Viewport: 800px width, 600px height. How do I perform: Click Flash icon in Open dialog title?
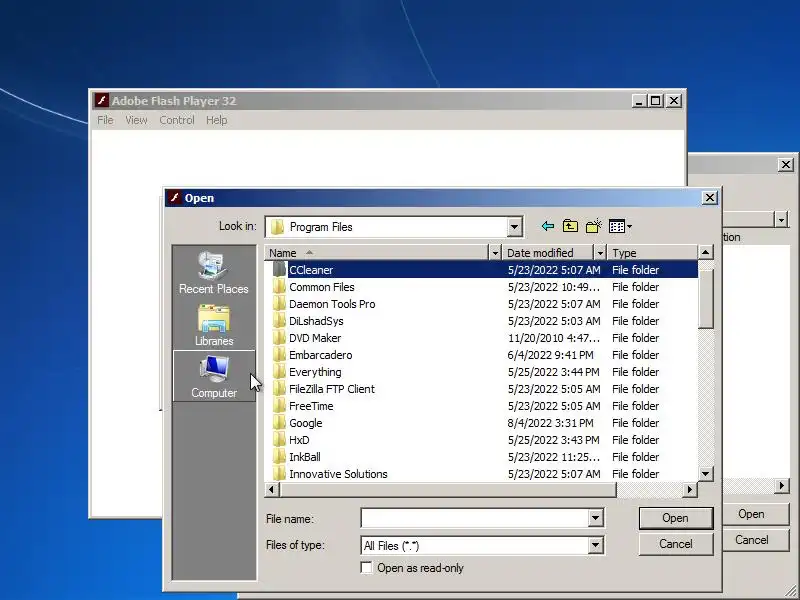(x=174, y=197)
